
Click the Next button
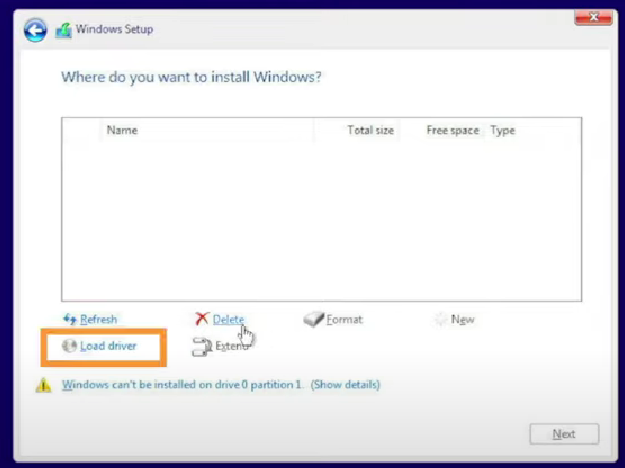coord(564,434)
